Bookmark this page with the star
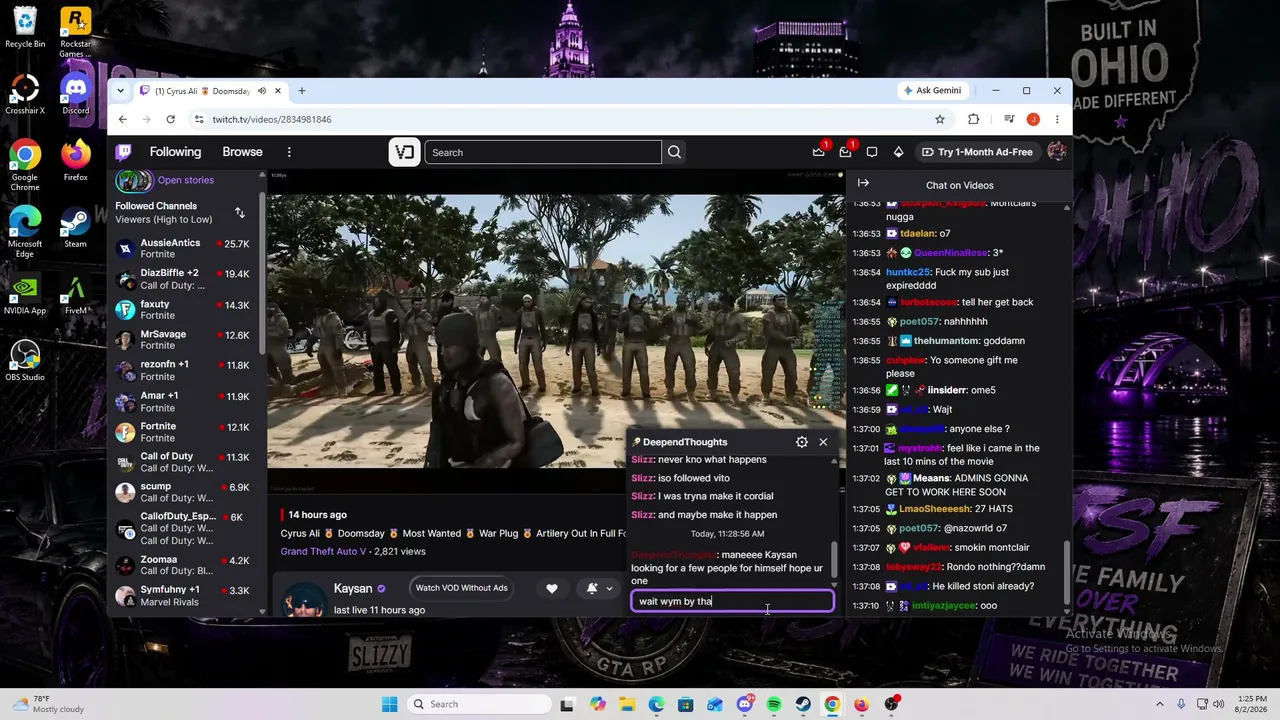This screenshot has height=720, width=1280. pos(940,119)
